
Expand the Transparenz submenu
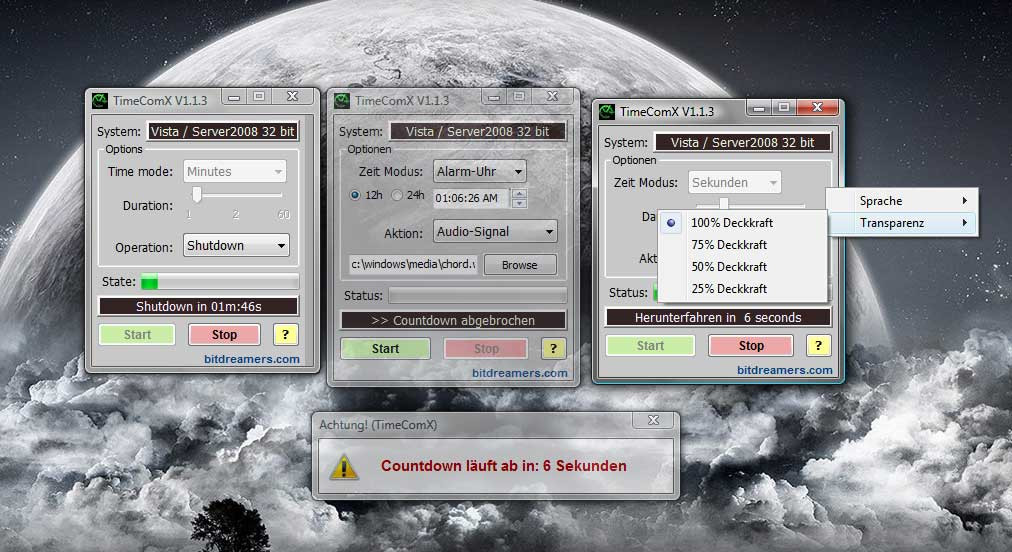903,223
